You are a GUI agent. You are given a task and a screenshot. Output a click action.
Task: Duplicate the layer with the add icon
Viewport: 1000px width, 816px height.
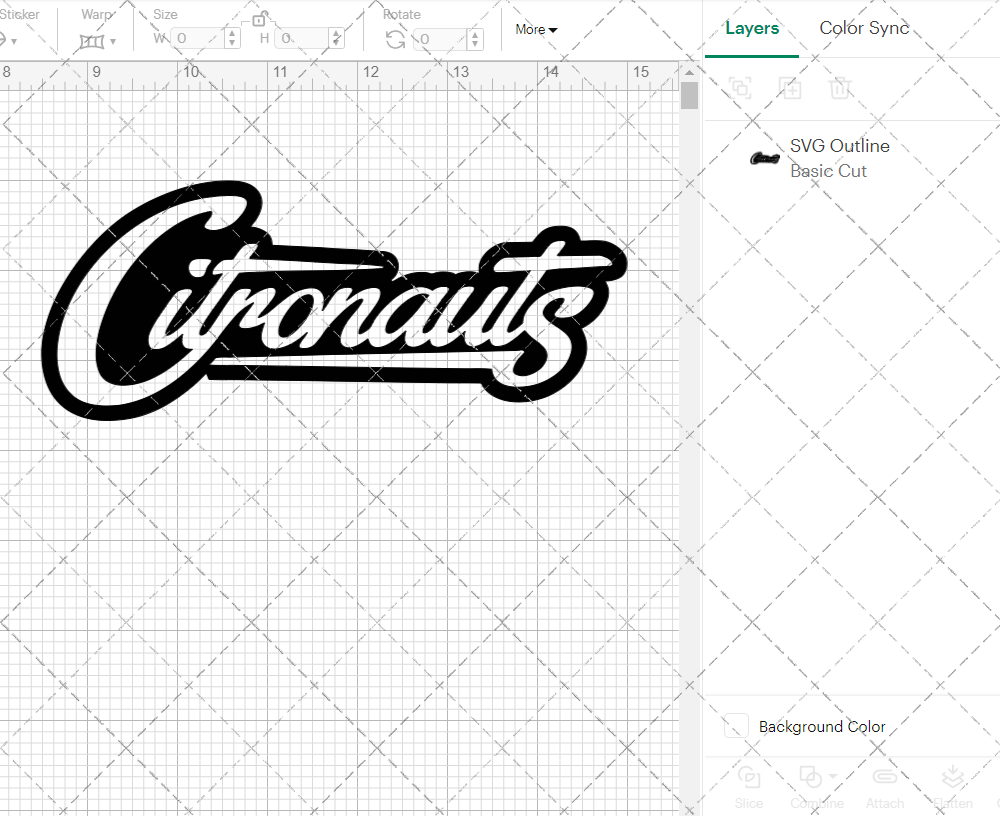pos(791,88)
